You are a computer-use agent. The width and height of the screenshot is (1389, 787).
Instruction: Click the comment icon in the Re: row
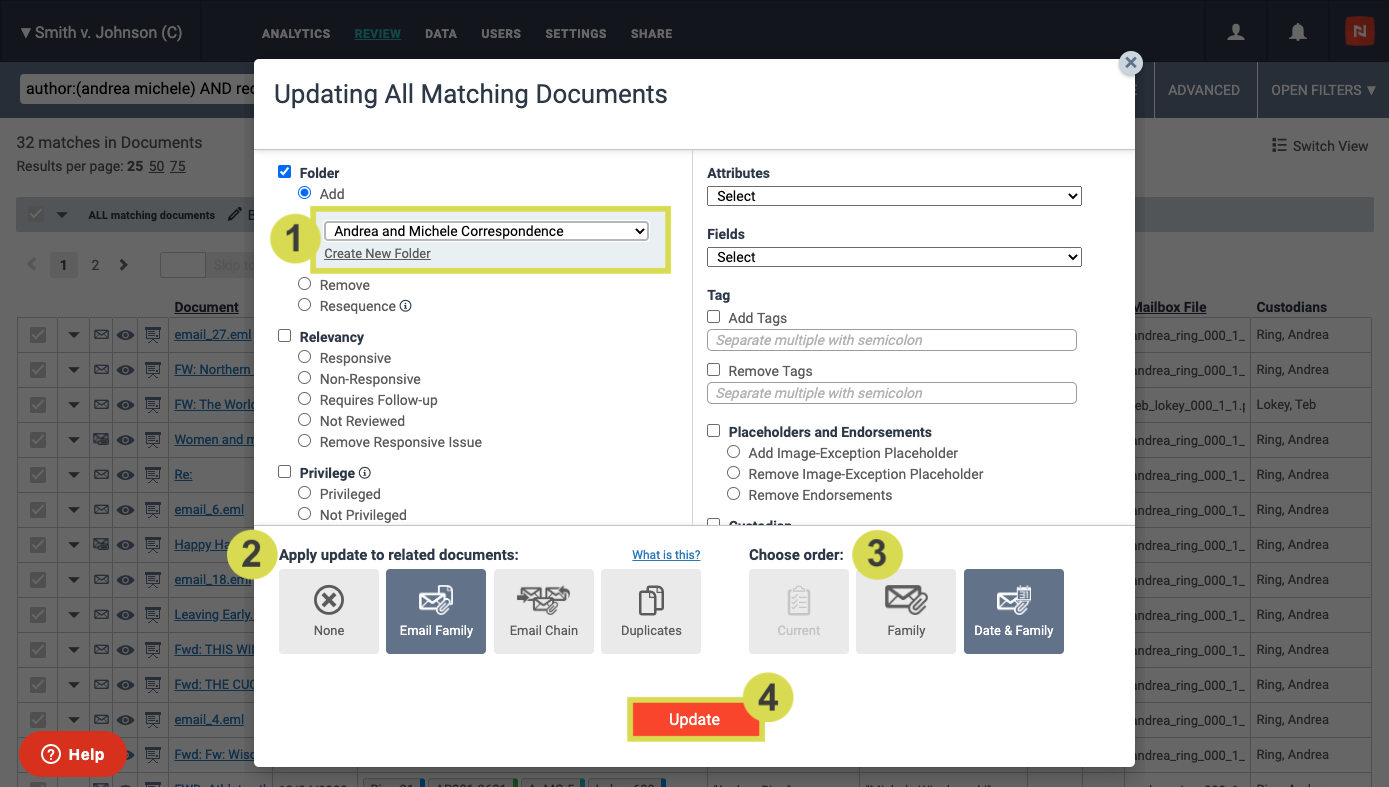coord(153,475)
